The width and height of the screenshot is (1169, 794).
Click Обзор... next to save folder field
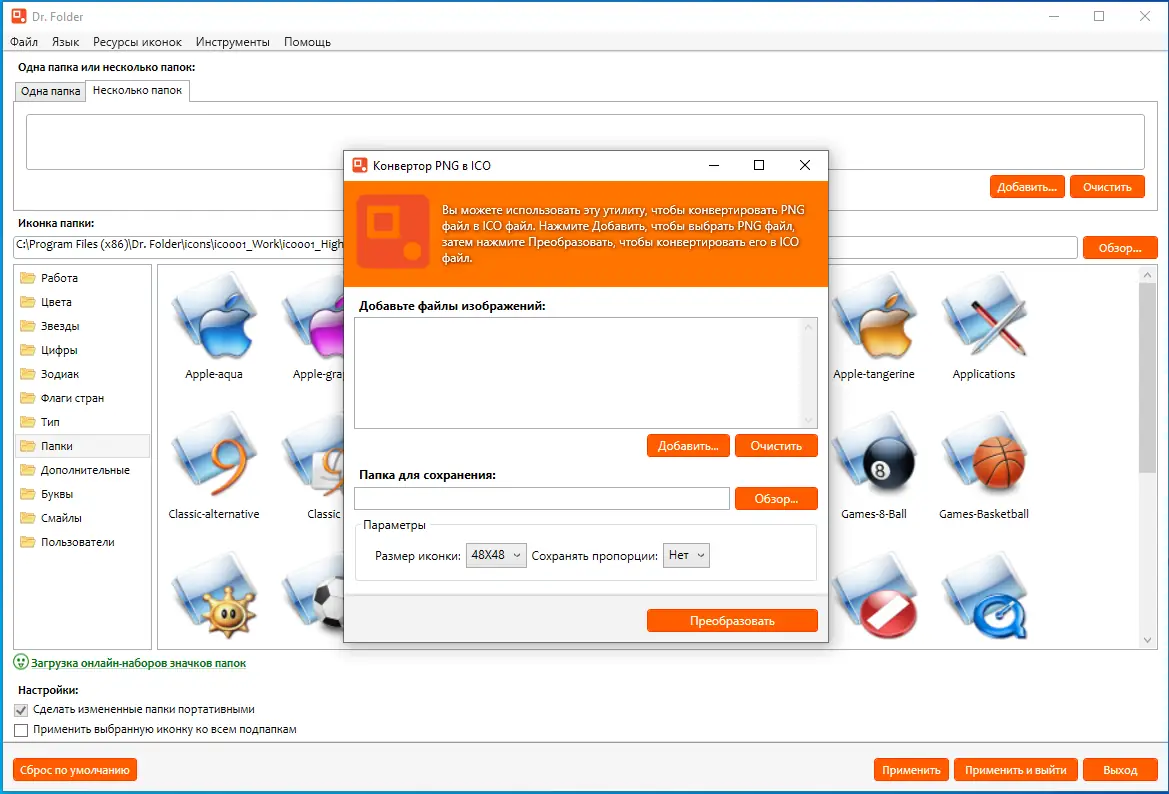(776, 499)
